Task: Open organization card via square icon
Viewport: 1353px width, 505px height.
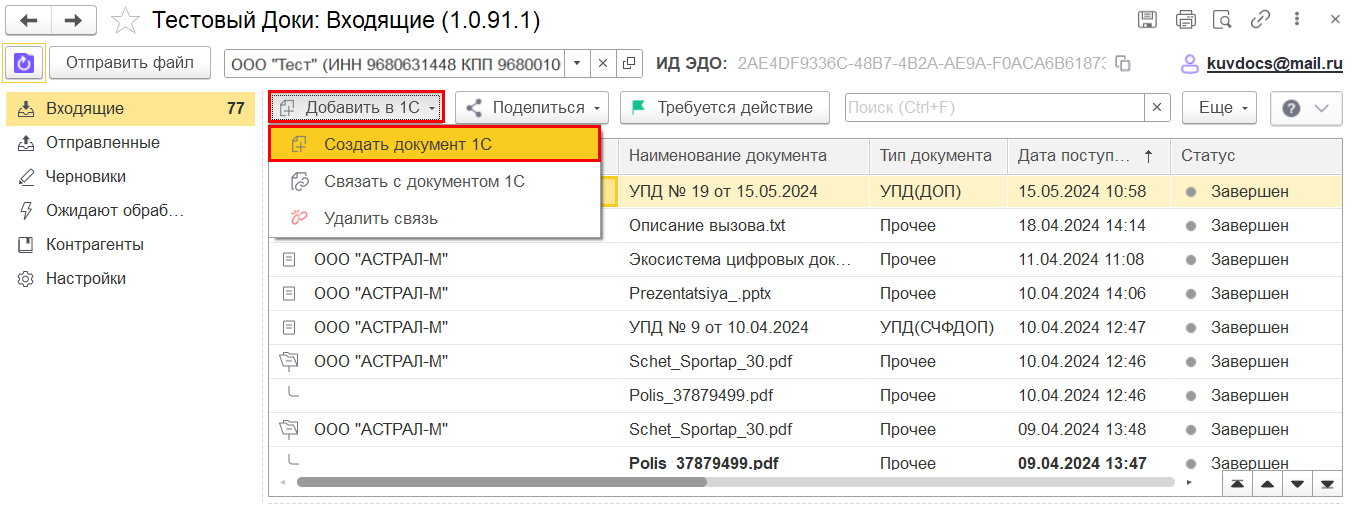Action: tap(629, 63)
